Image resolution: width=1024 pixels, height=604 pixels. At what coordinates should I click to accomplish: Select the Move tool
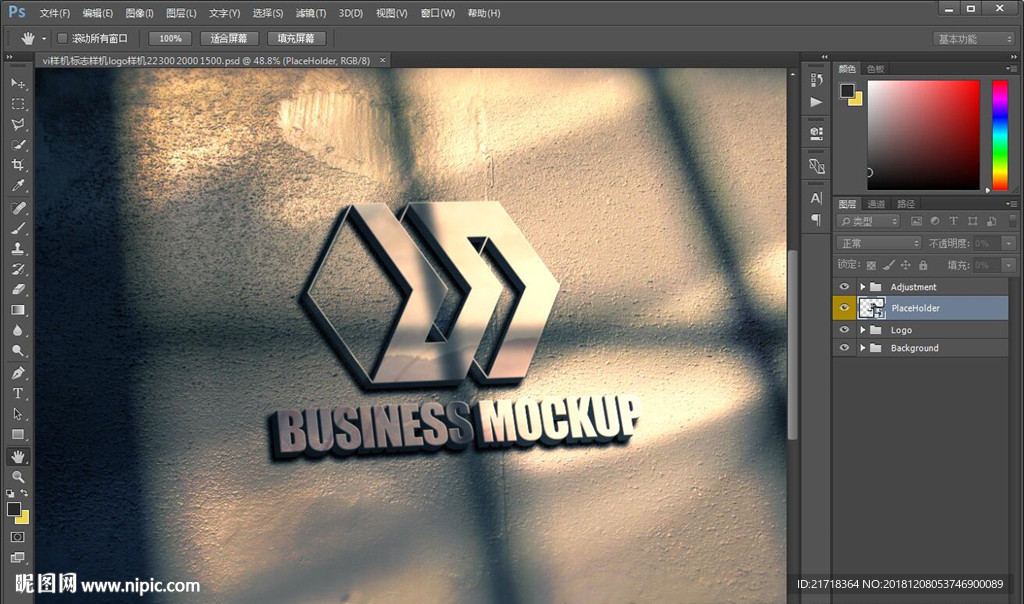click(18, 84)
